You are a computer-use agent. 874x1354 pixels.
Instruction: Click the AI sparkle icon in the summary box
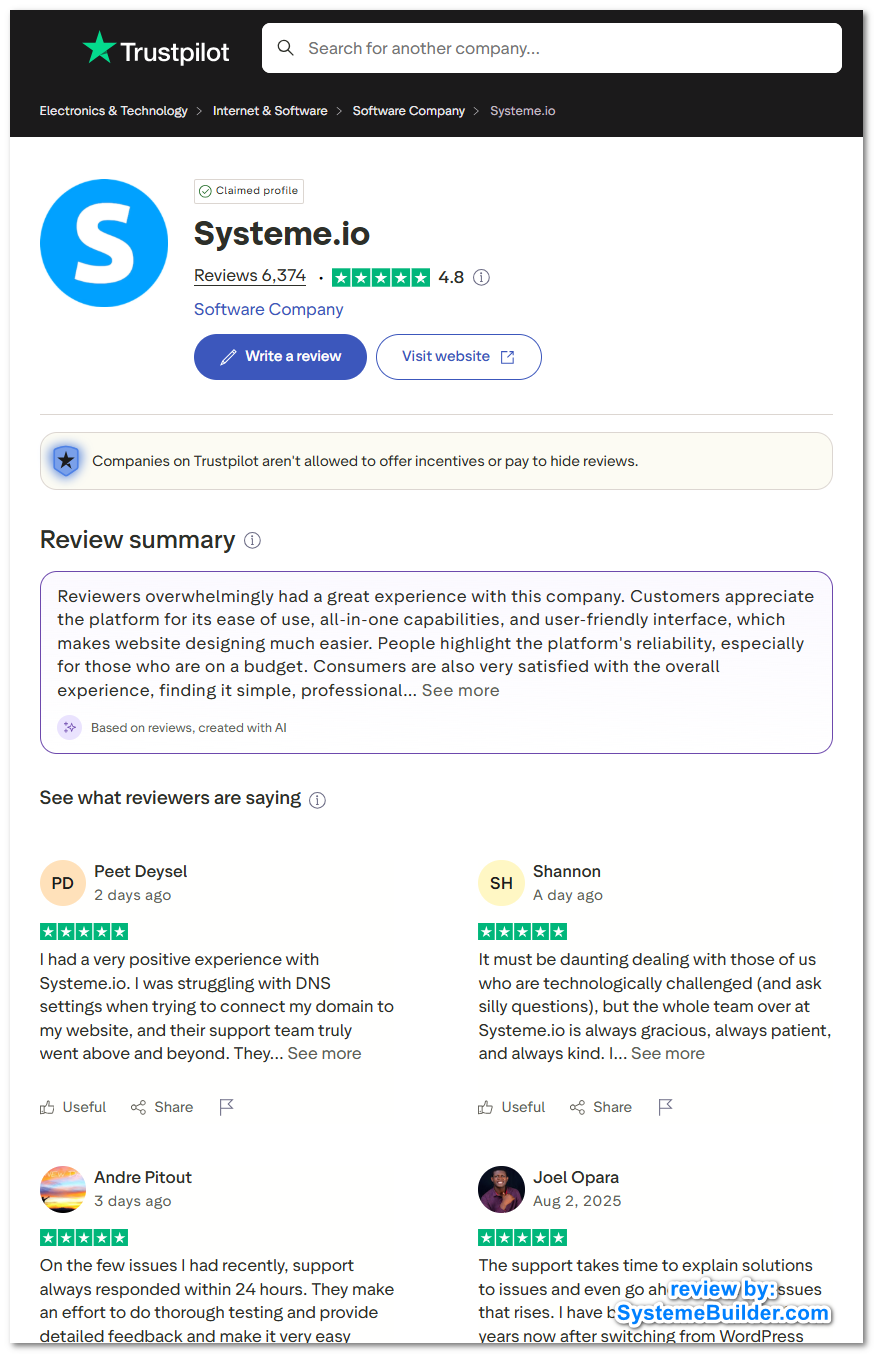68,727
